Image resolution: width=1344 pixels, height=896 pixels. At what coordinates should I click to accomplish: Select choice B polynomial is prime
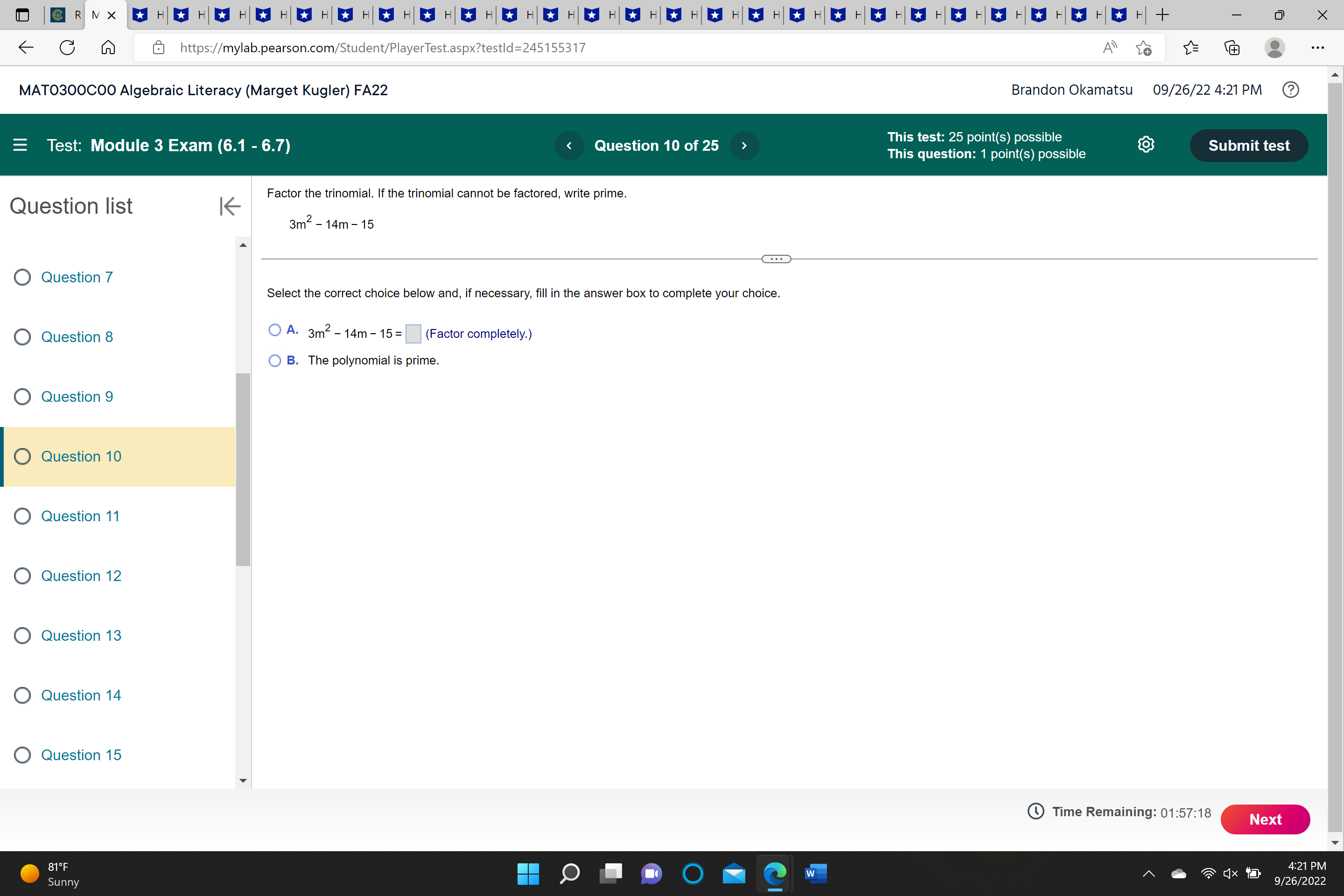coord(275,361)
